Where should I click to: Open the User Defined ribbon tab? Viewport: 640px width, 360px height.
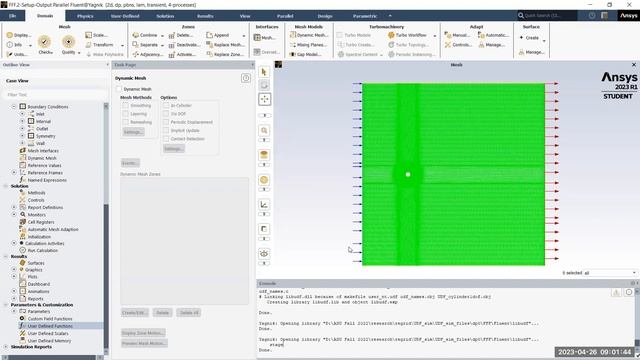click(125, 16)
